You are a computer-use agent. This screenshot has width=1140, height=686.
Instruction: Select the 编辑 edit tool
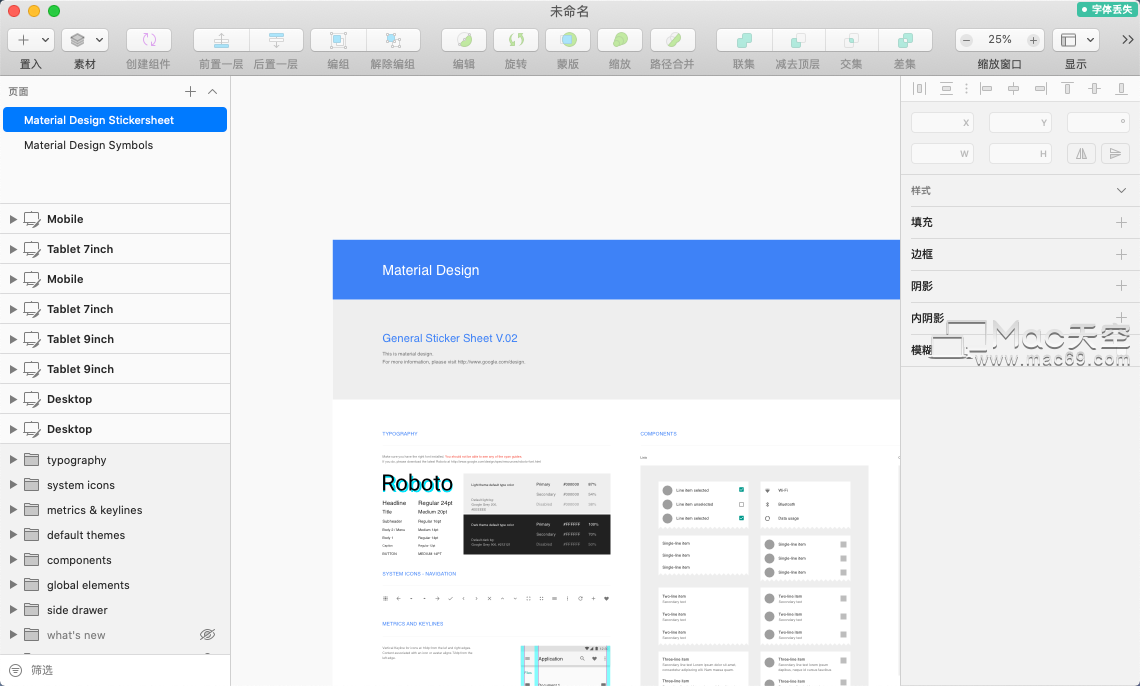464,40
